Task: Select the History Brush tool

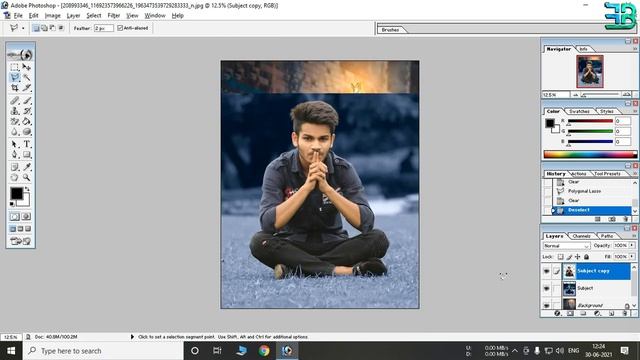Action: (x=27, y=111)
